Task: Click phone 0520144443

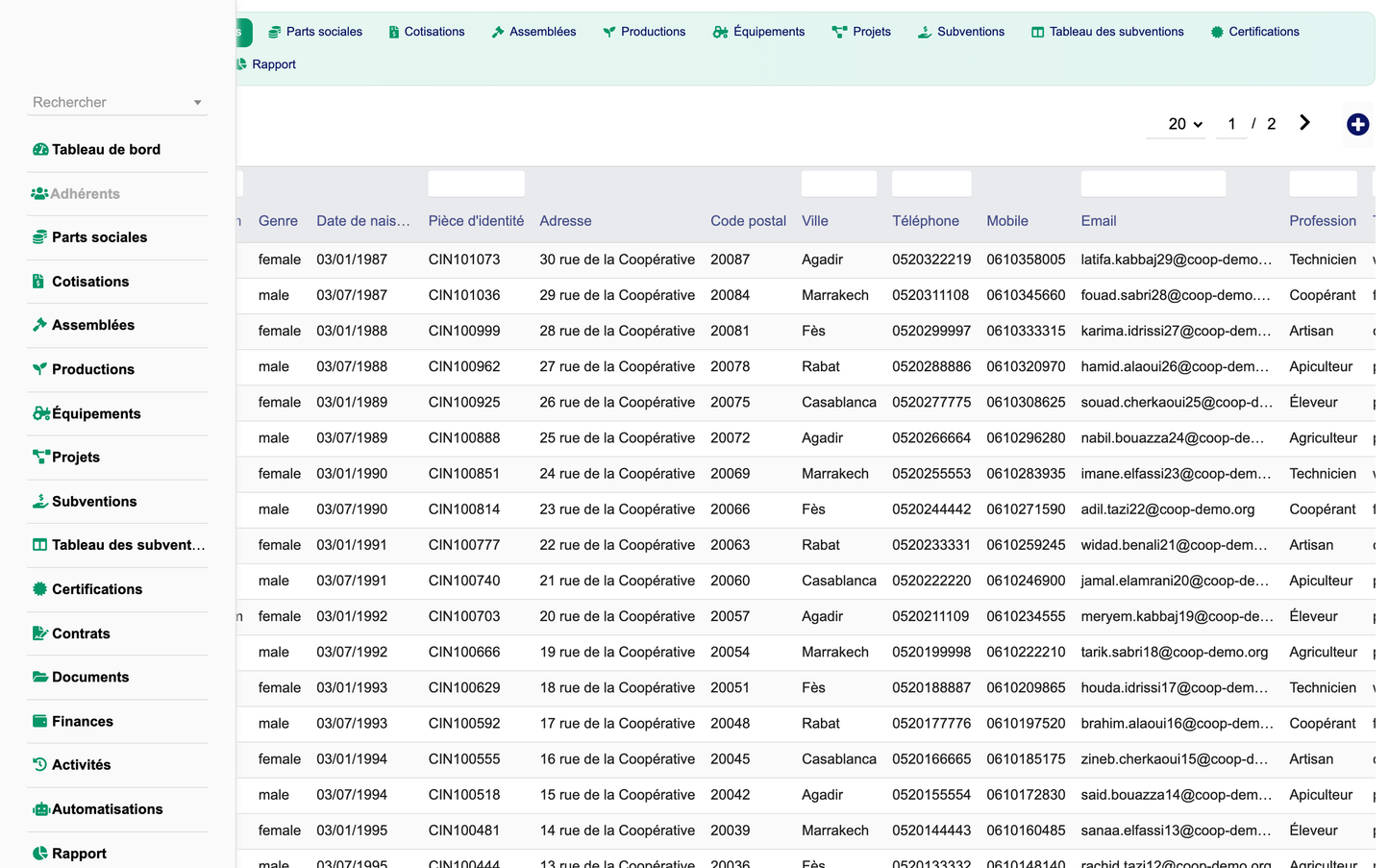Action: [931, 831]
